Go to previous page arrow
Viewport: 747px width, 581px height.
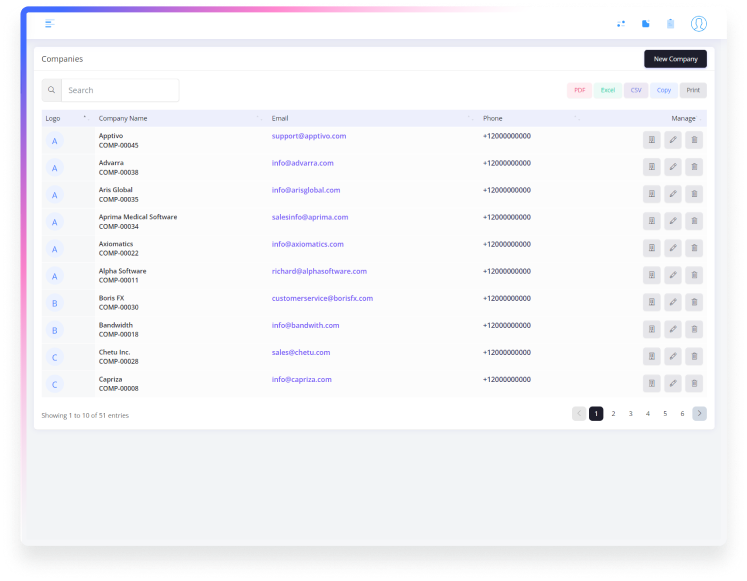click(579, 413)
